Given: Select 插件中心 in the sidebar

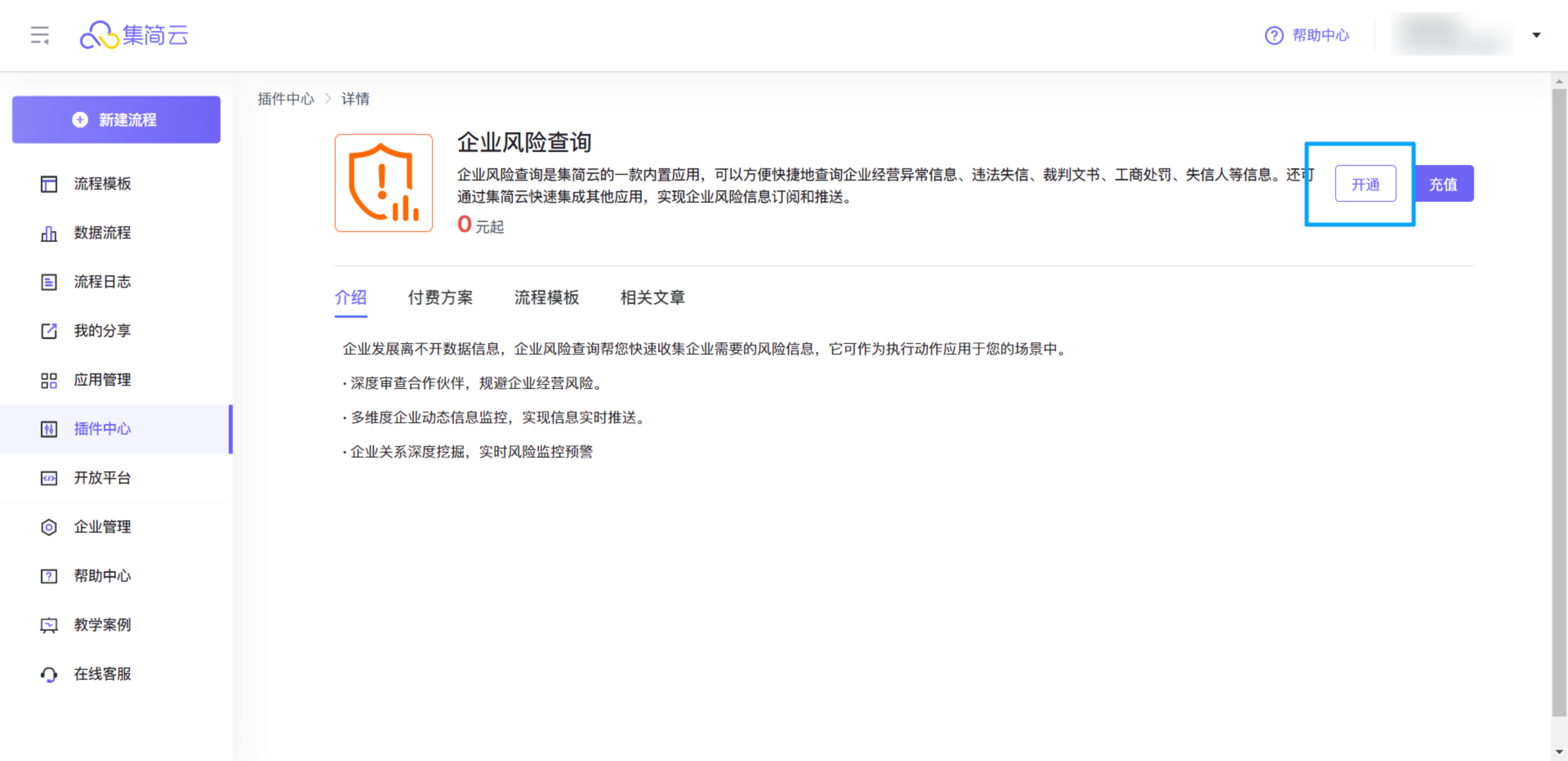Looking at the screenshot, I should click(116, 429).
